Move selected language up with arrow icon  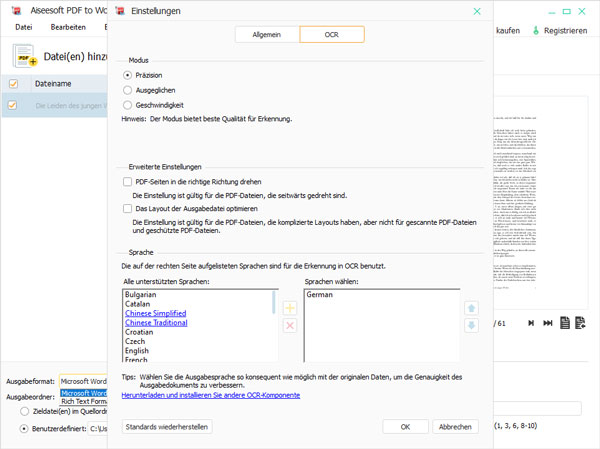[471, 308]
